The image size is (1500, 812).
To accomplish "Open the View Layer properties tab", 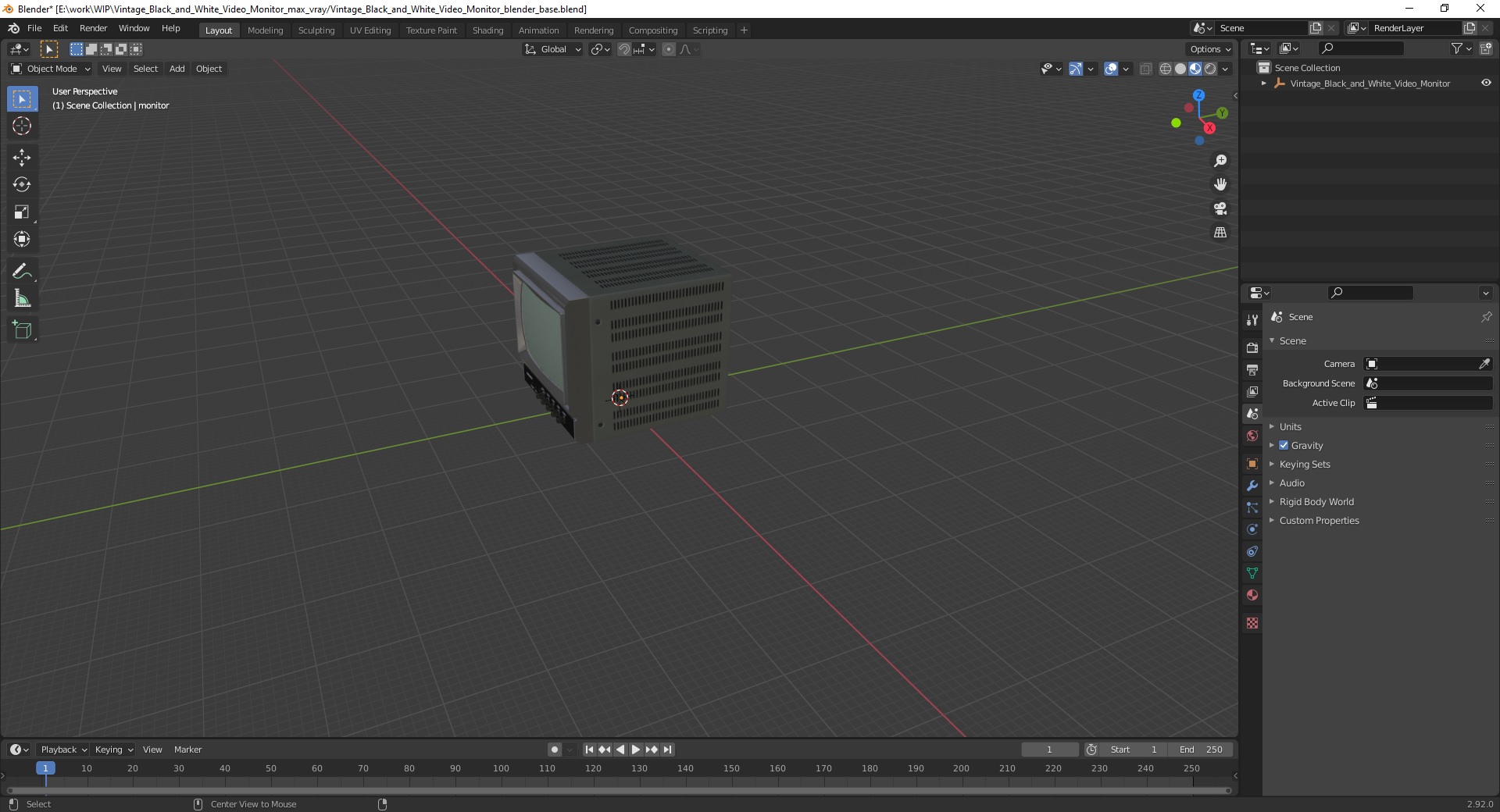I will point(1252,391).
